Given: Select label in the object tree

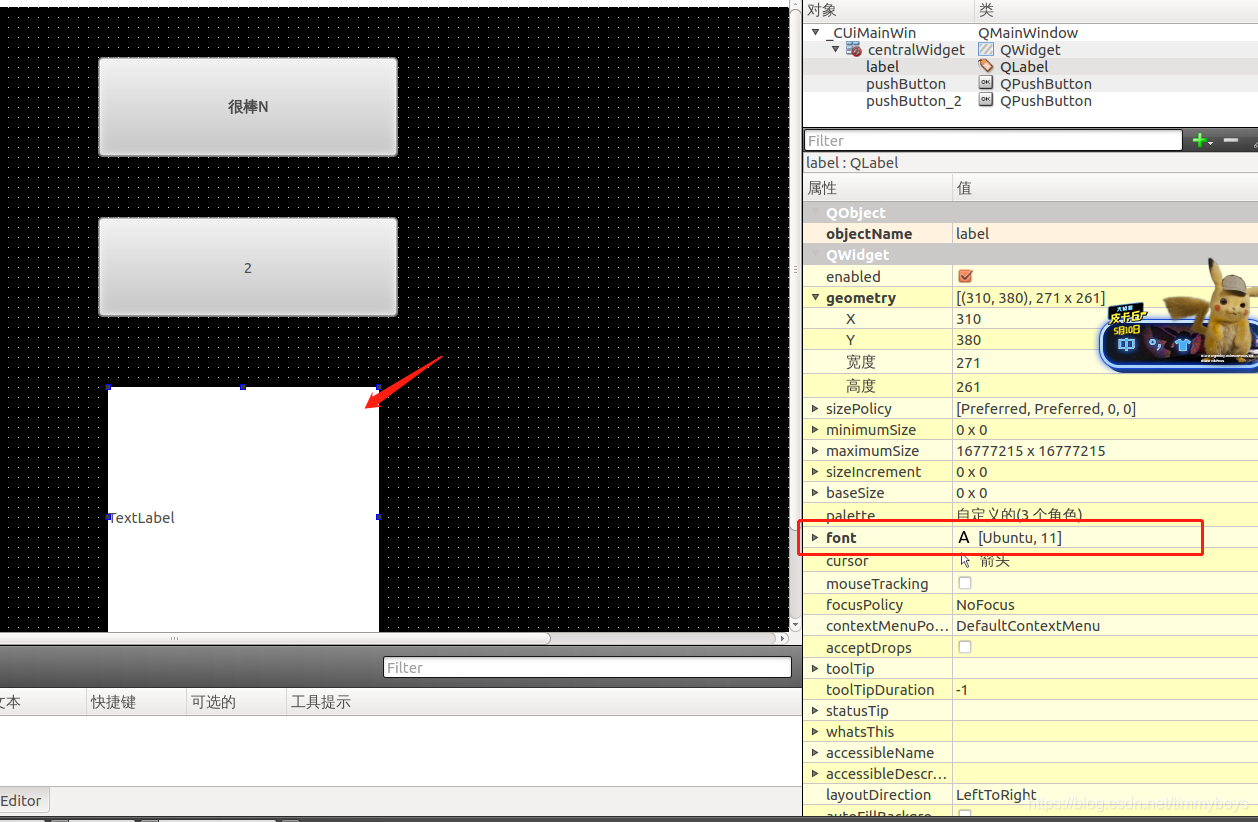Looking at the screenshot, I should (882, 66).
